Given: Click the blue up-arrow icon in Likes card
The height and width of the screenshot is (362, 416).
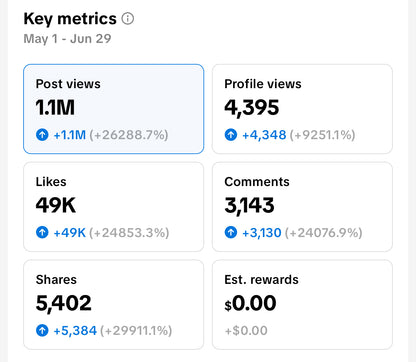Looking at the screenshot, I should [42, 232].
